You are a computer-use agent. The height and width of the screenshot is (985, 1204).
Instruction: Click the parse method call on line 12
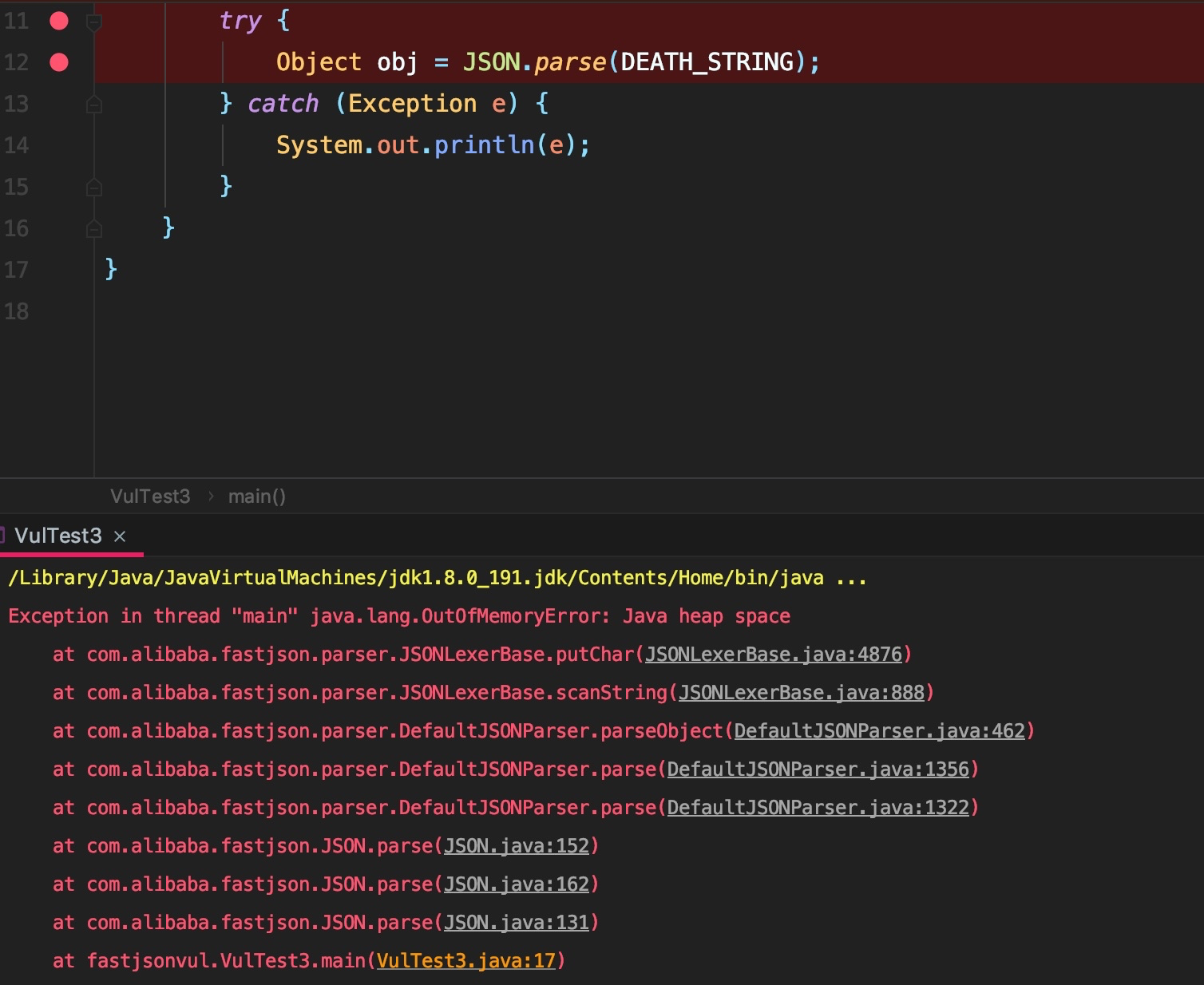[x=570, y=62]
